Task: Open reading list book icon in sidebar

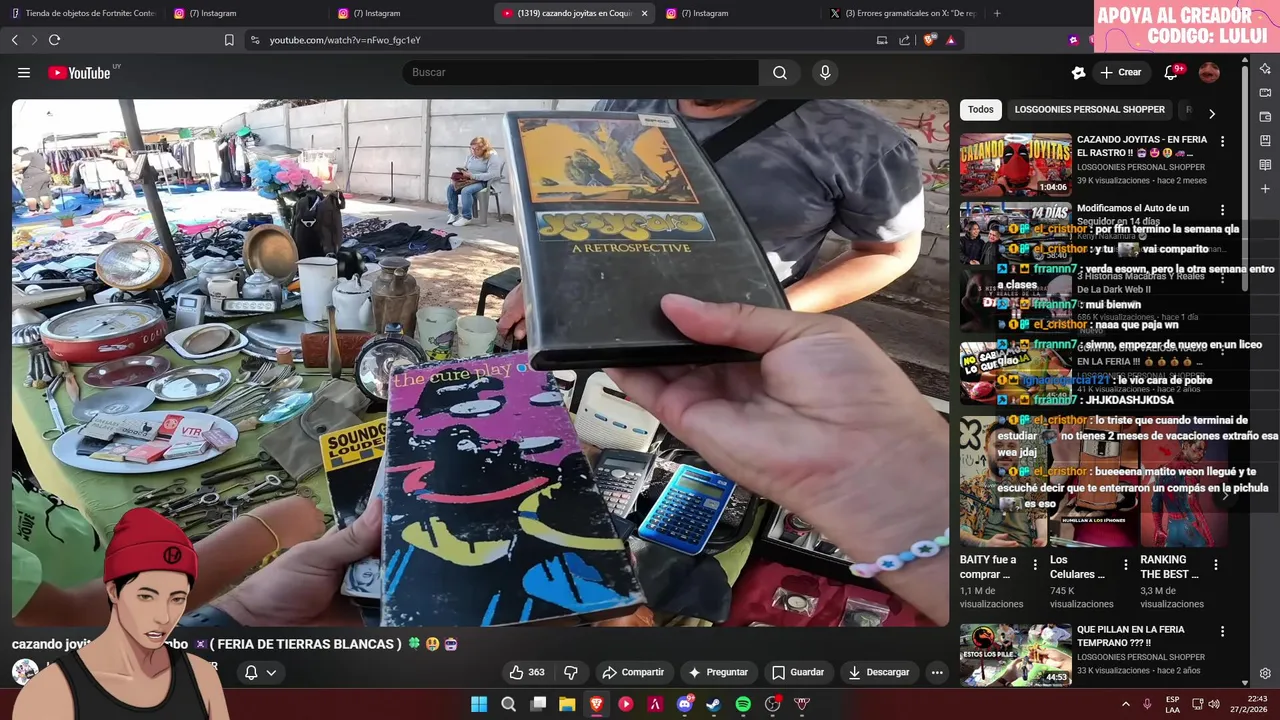Action: point(1265,164)
